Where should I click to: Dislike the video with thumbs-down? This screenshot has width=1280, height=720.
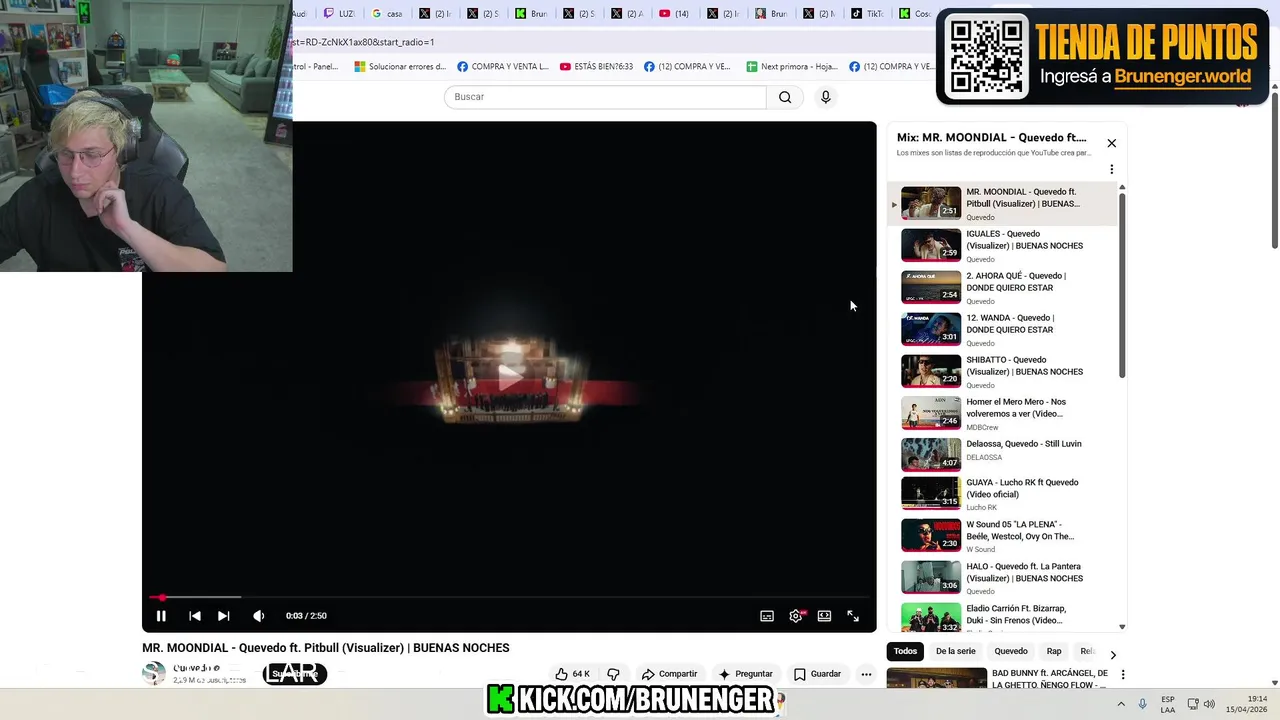pyautogui.click(x=614, y=674)
